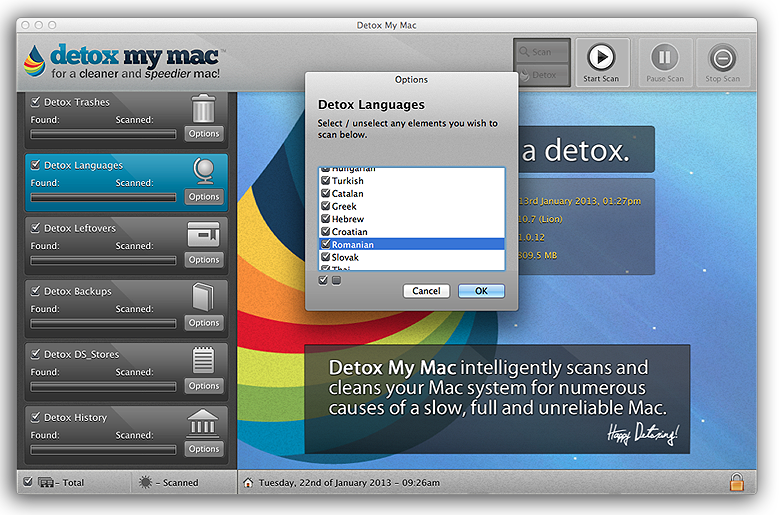Switch to the Scan tab
This screenshot has width=780, height=515.
pos(542,52)
